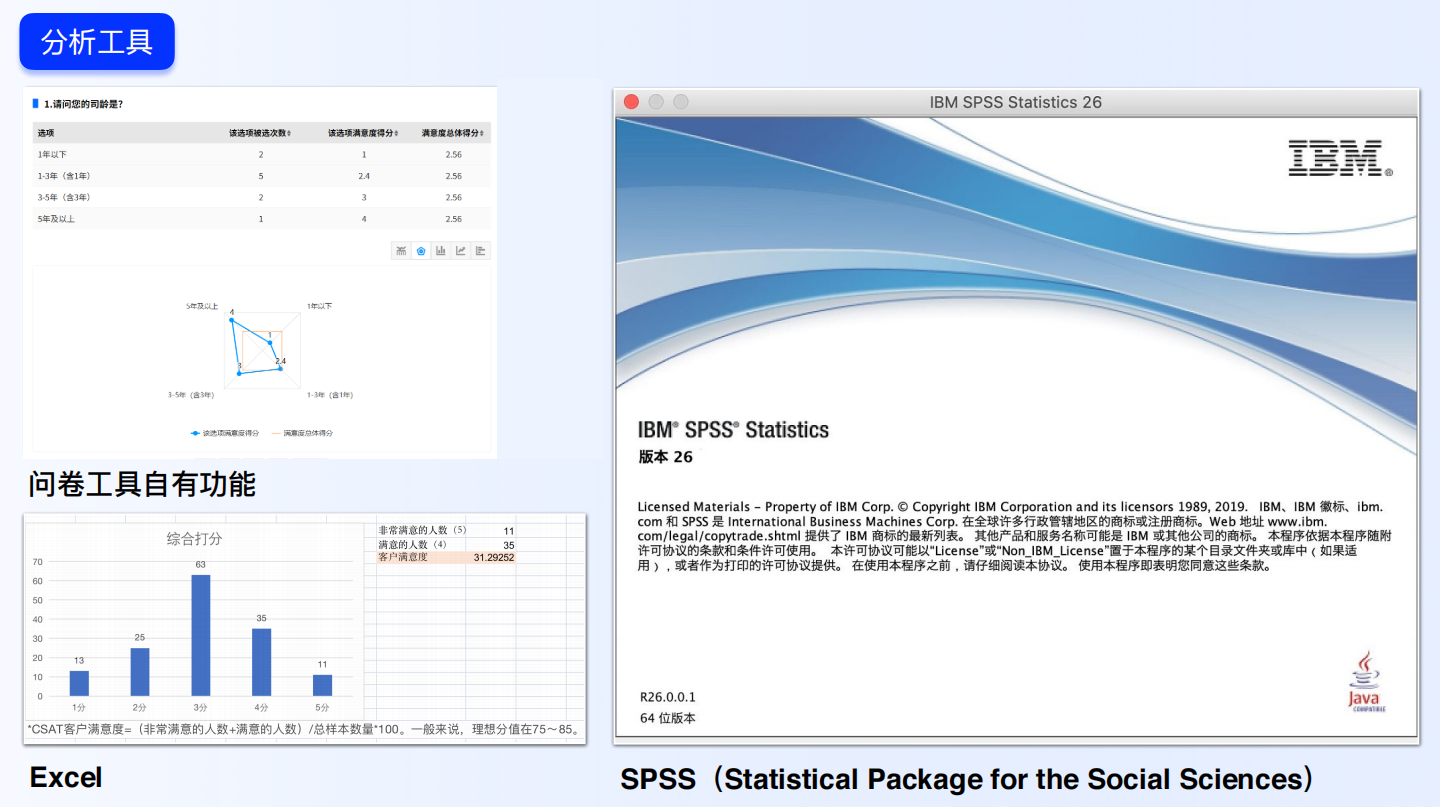Screen dimensions: 1440x807
Task: Click the chart icon left of radar icon
Action: click(401, 251)
